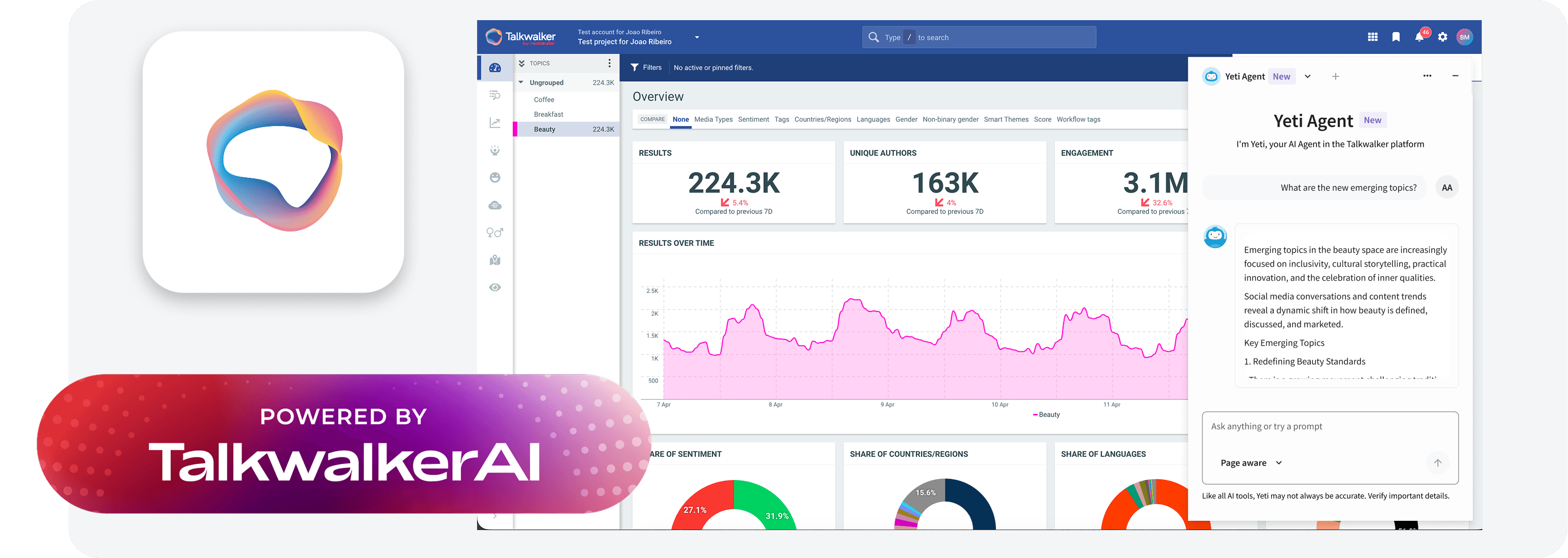Toggle the eye visibility sidebar icon
This screenshot has height=558, width=1568.
coord(495,288)
